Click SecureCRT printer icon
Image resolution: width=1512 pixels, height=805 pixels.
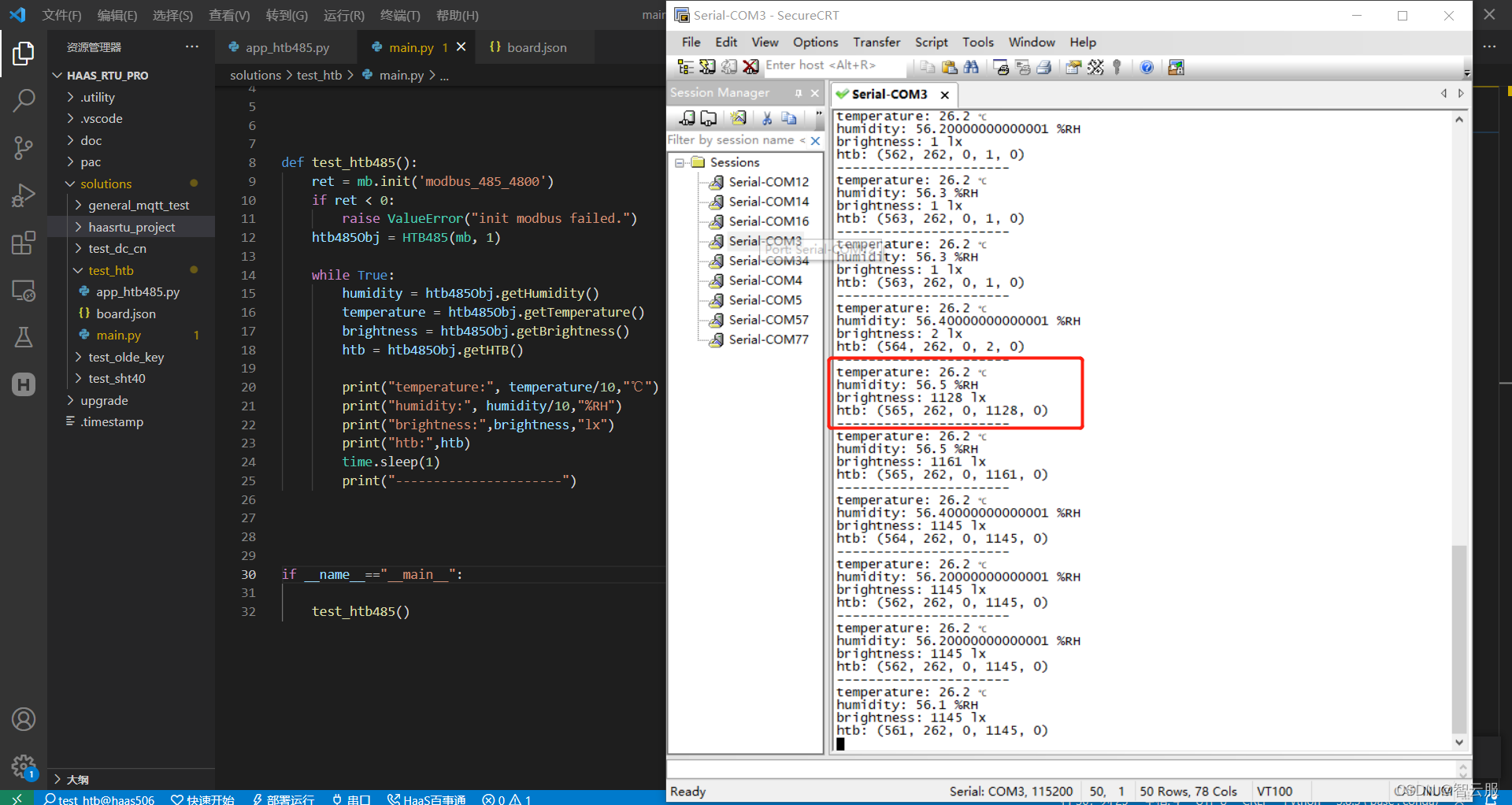click(1044, 67)
